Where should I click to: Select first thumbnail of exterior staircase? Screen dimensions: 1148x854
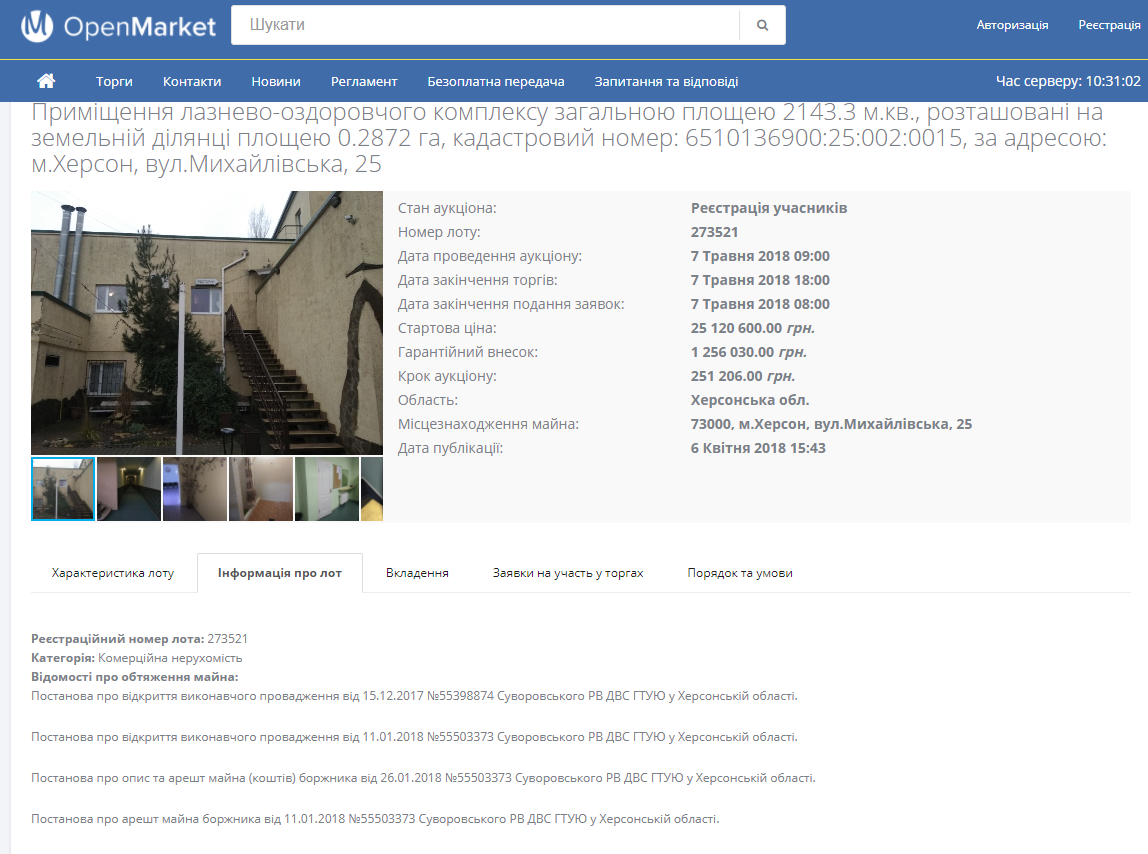[x=63, y=489]
